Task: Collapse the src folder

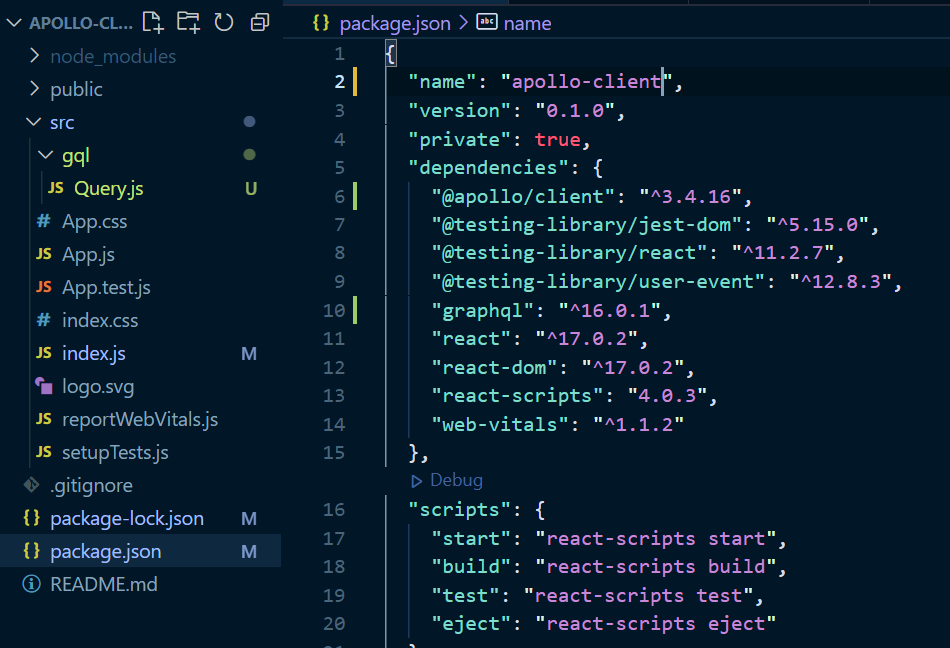Action: (x=34, y=122)
